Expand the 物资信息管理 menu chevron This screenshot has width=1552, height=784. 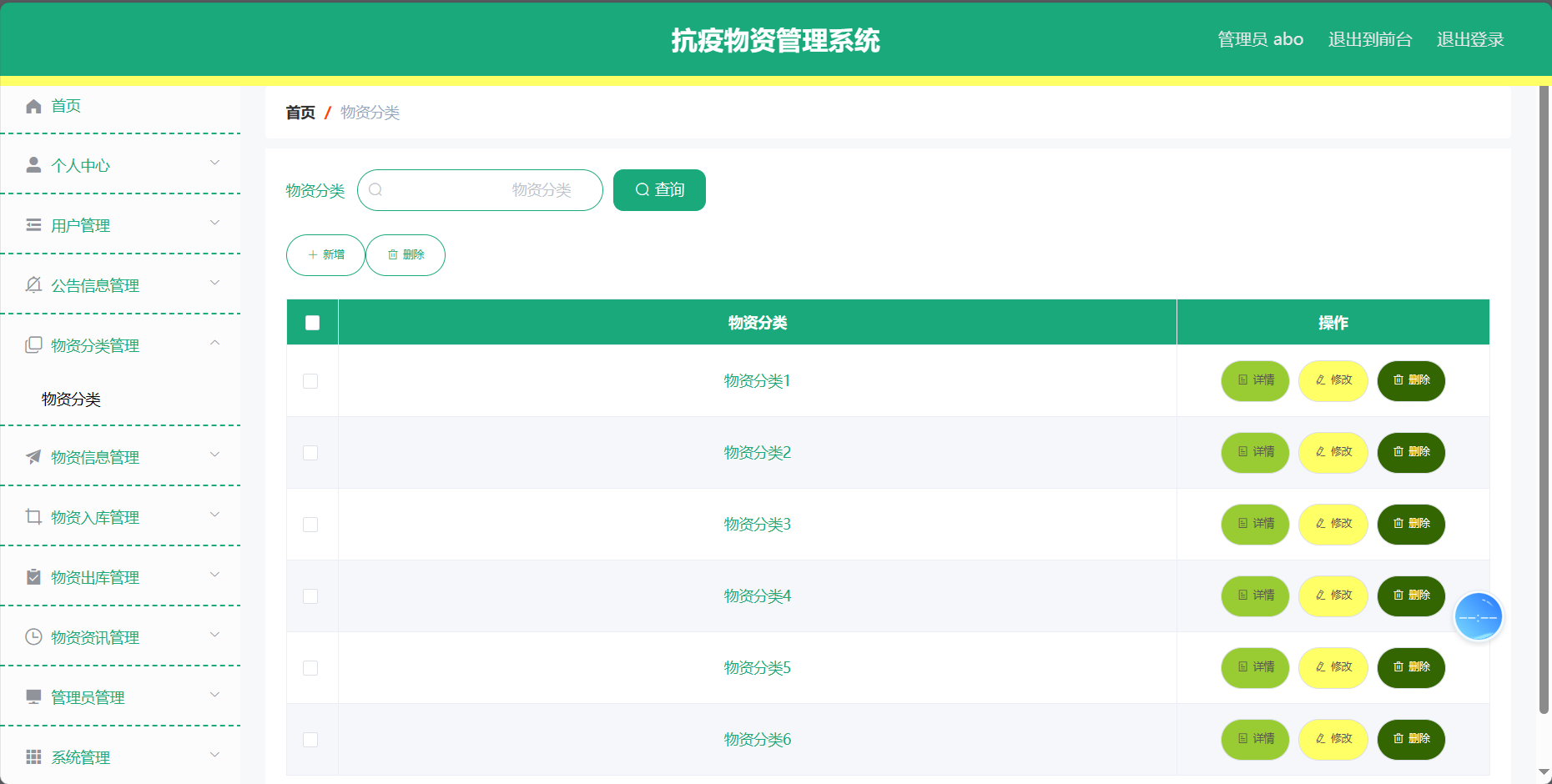(x=214, y=455)
